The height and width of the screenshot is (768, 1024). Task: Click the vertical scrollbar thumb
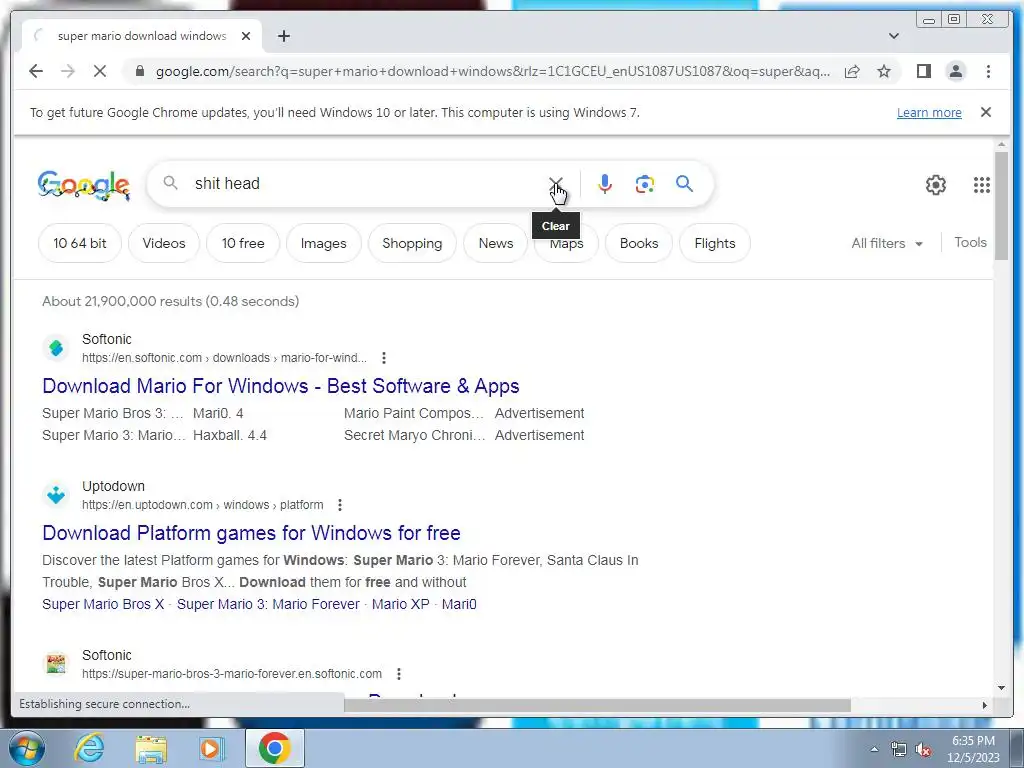click(x=1001, y=206)
